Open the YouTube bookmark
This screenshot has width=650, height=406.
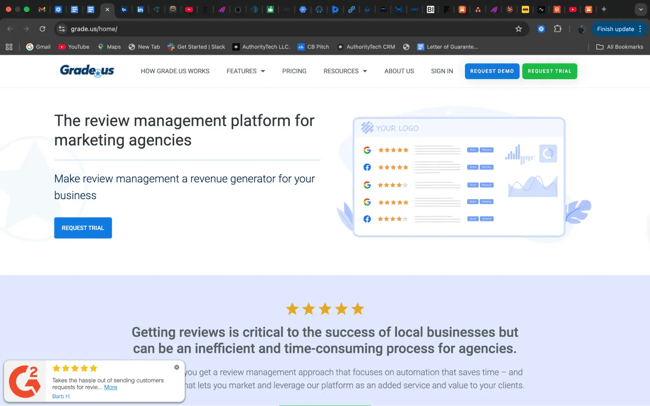click(74, 47)
